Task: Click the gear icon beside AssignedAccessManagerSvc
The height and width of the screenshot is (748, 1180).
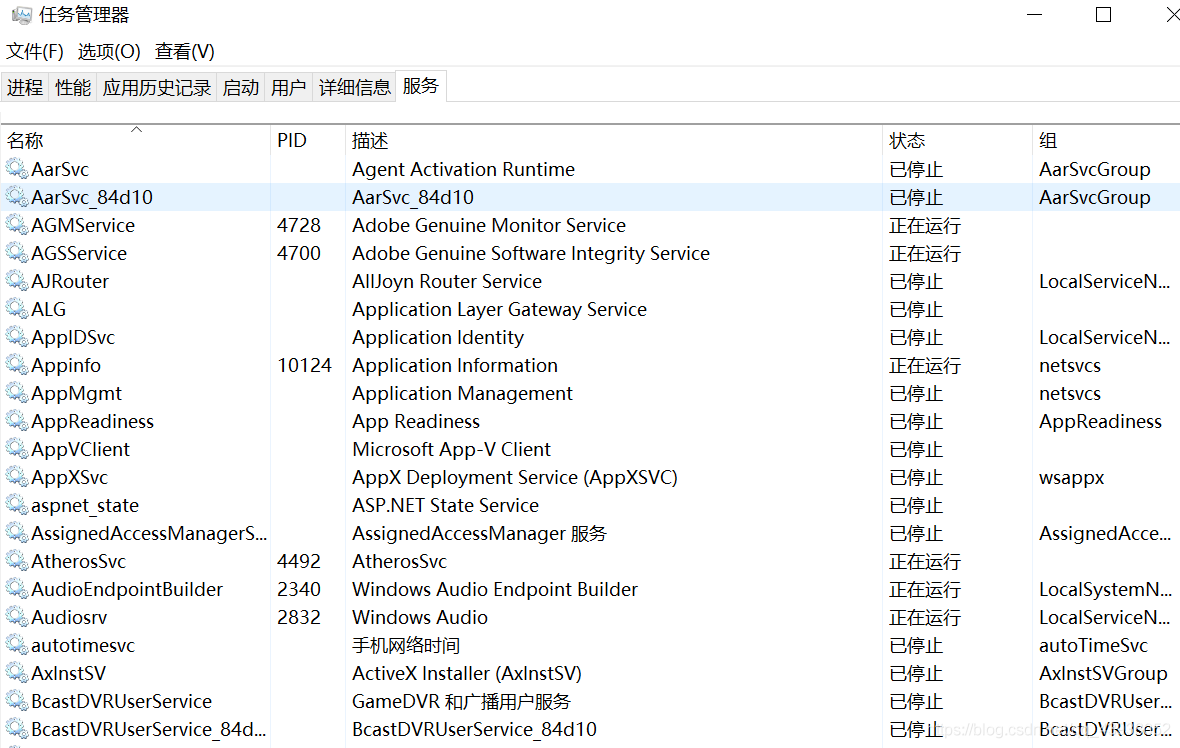Action: point(17,533)
